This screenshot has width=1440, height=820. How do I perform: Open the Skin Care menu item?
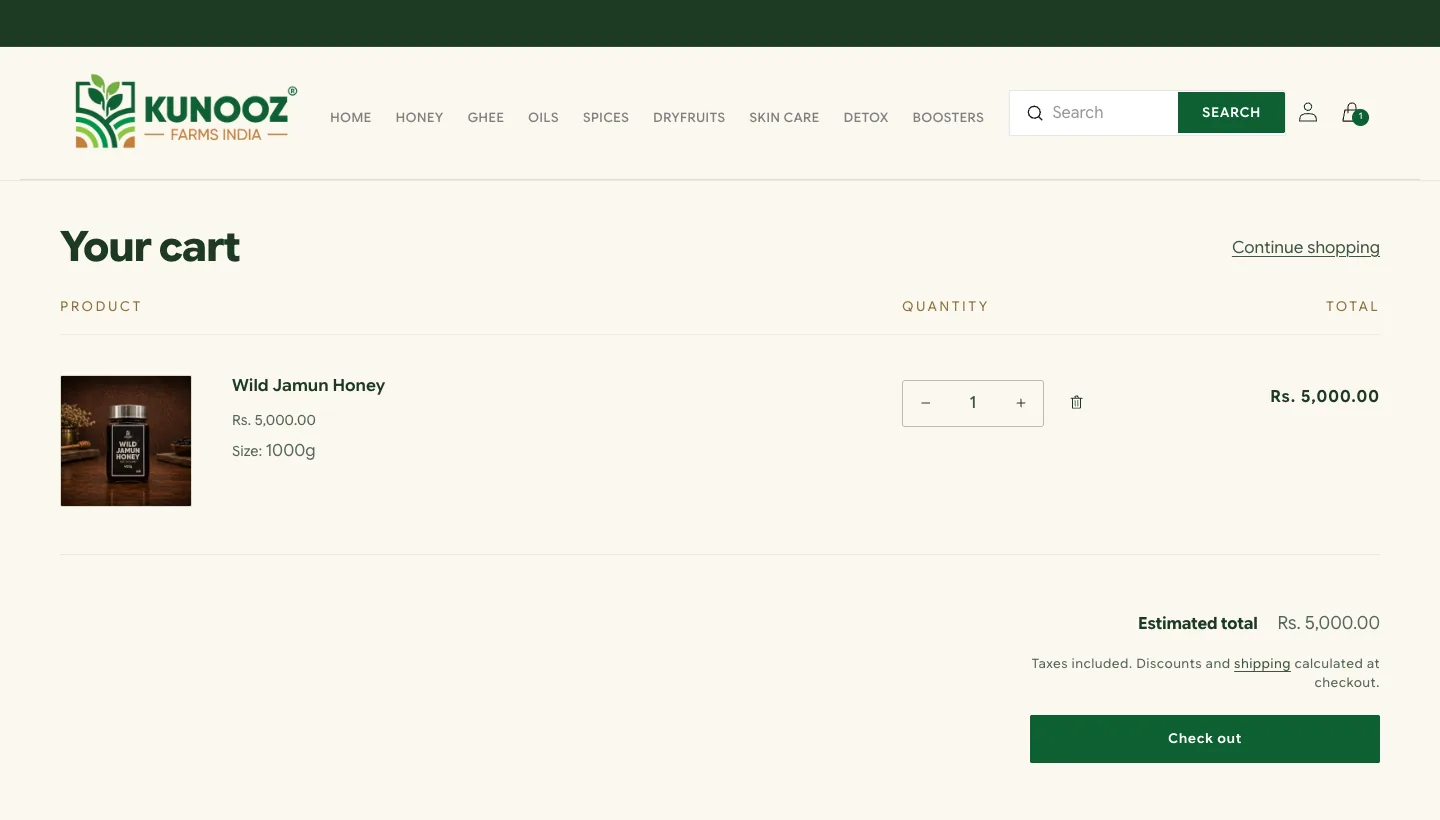pos(784,117)
